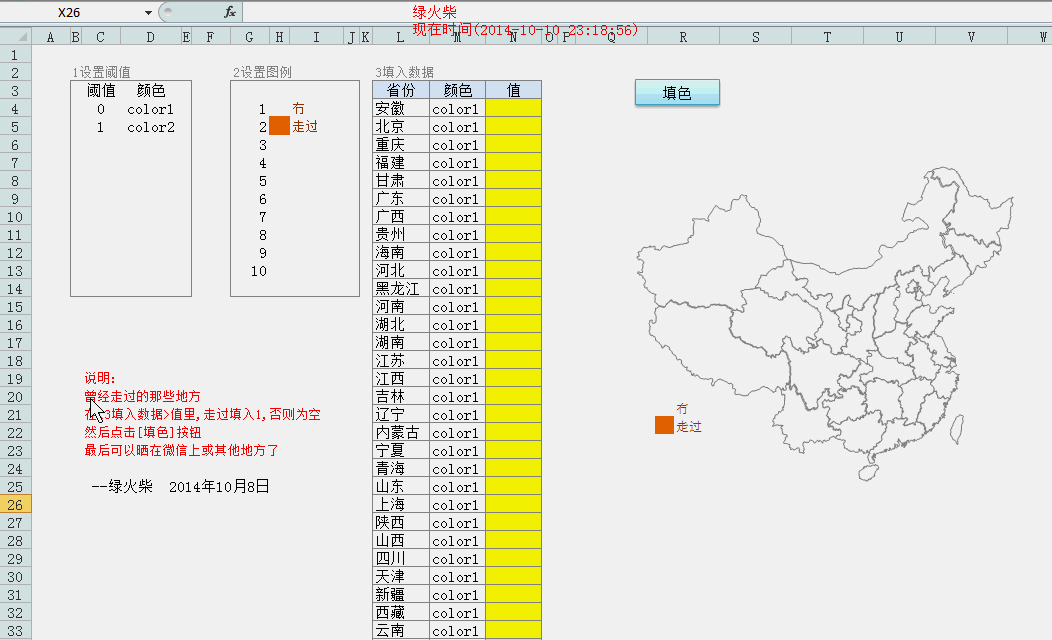Select the row 33 header

(x=15, y=631)
